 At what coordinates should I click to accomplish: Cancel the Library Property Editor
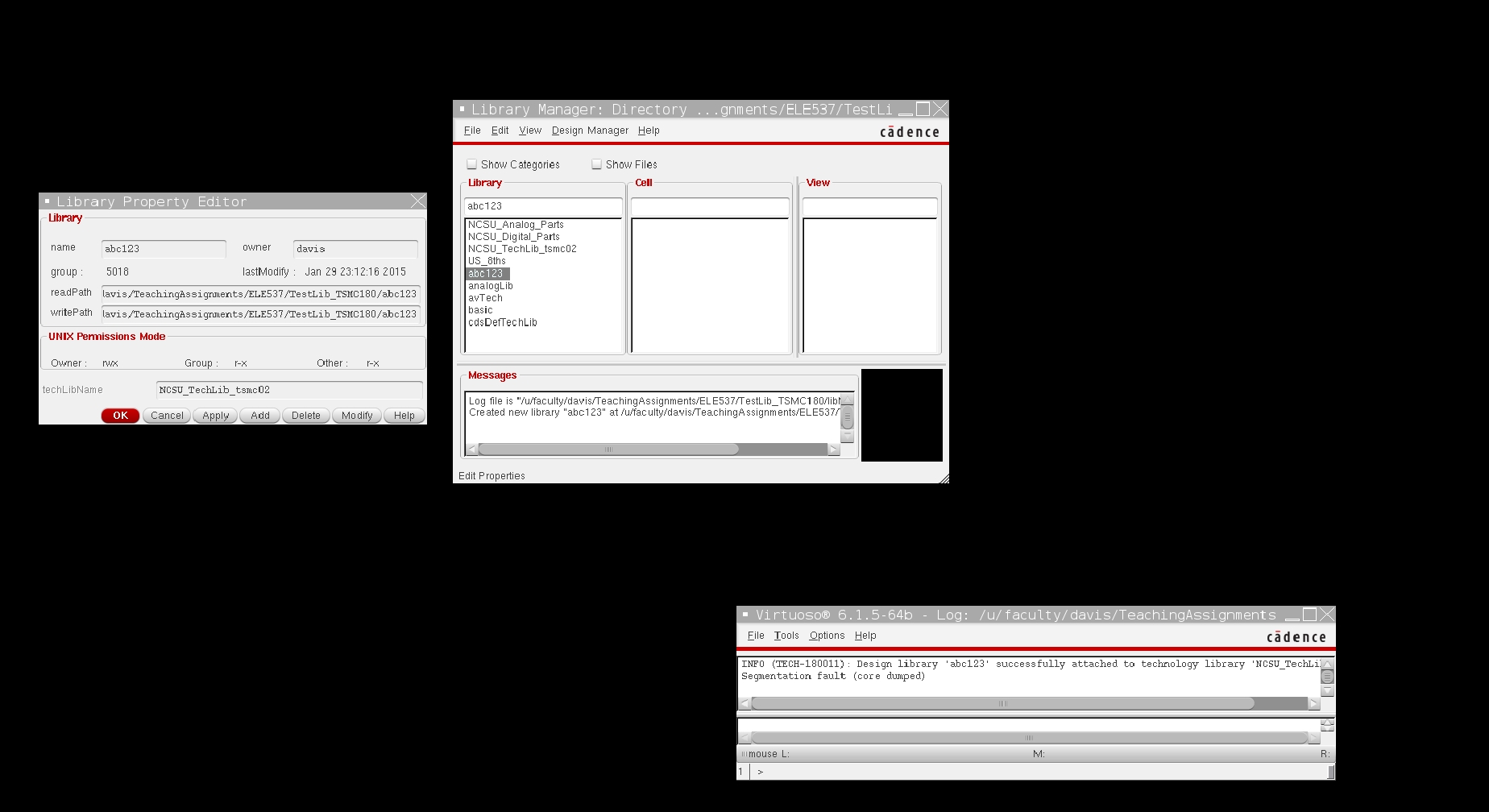167,416
